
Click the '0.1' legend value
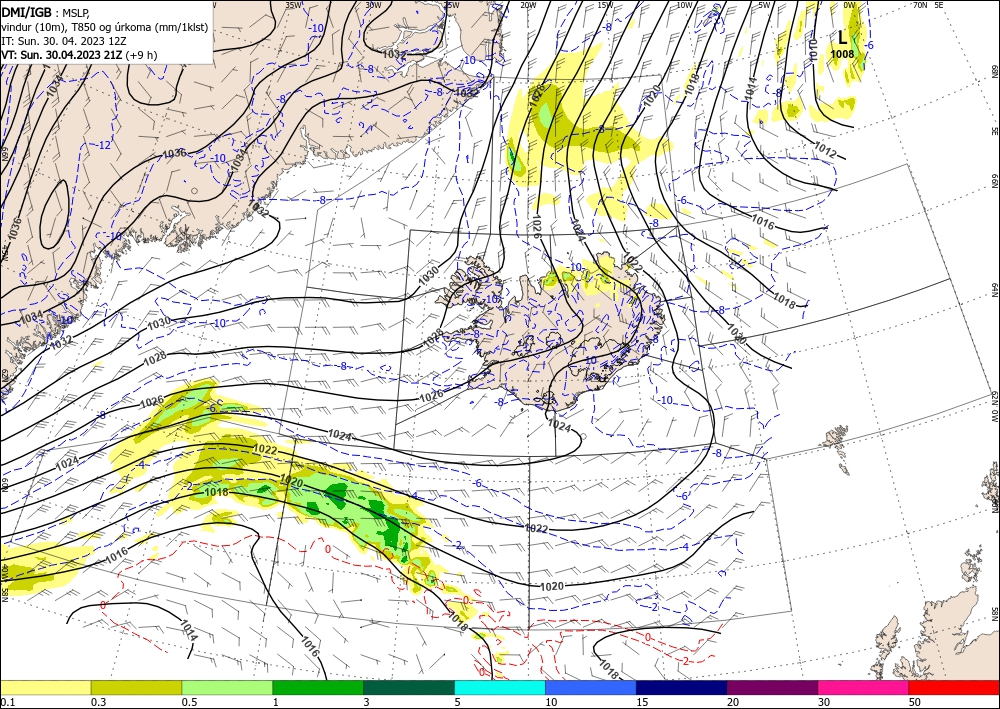(7, 702)
